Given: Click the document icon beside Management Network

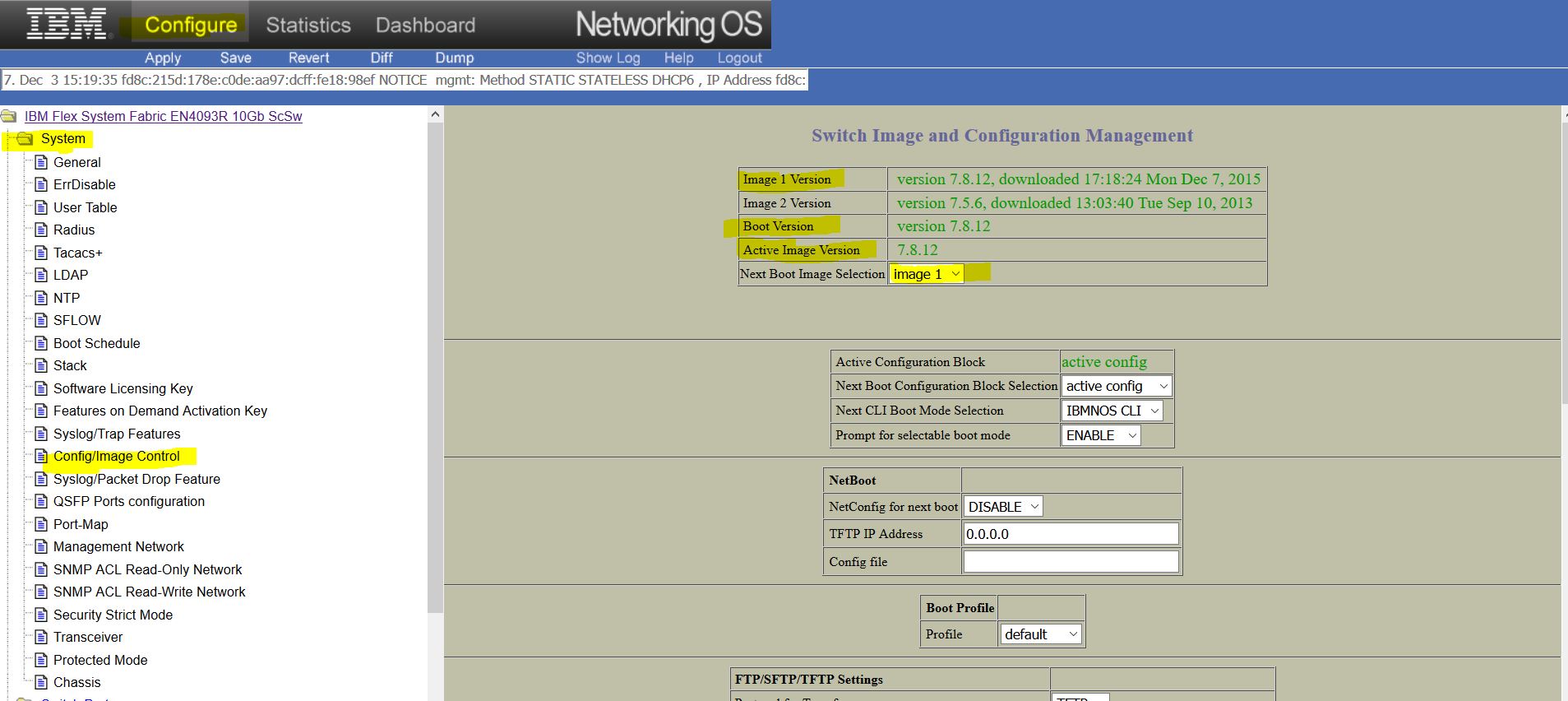Looking at the screenshot, I should tap(41, 546).
